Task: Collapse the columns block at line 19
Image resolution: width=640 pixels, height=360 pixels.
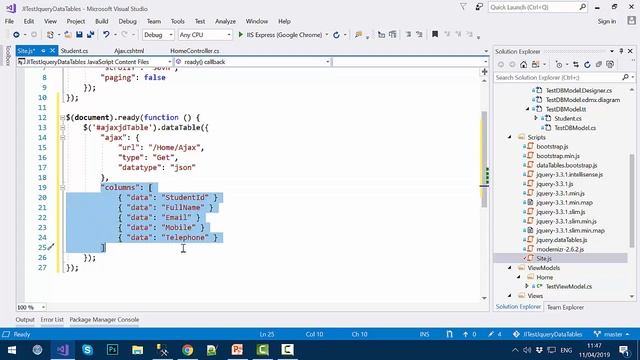Action: pyautogui.click(x=62, y=187)
